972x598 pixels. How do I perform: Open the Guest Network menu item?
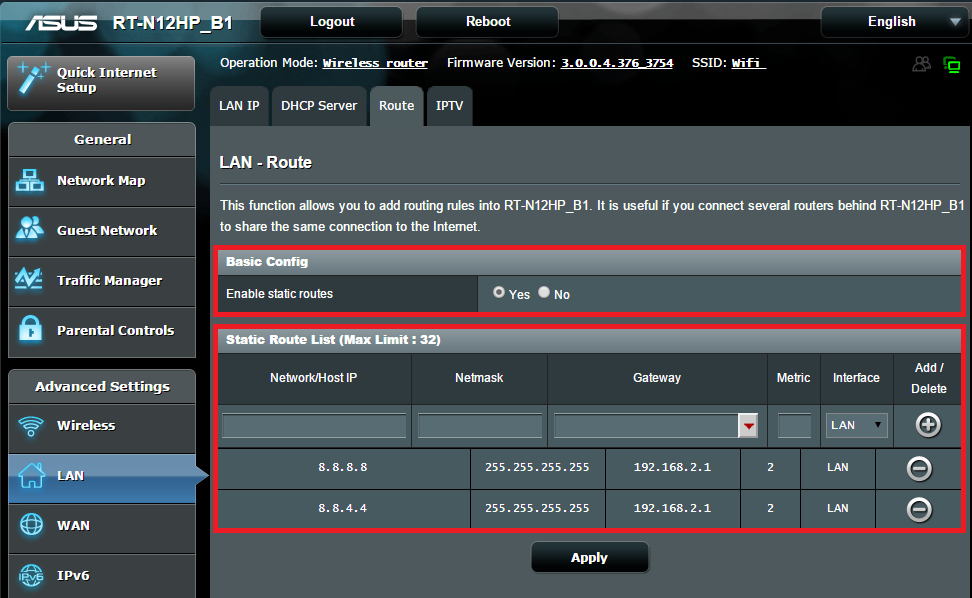[x=102, y=231]
